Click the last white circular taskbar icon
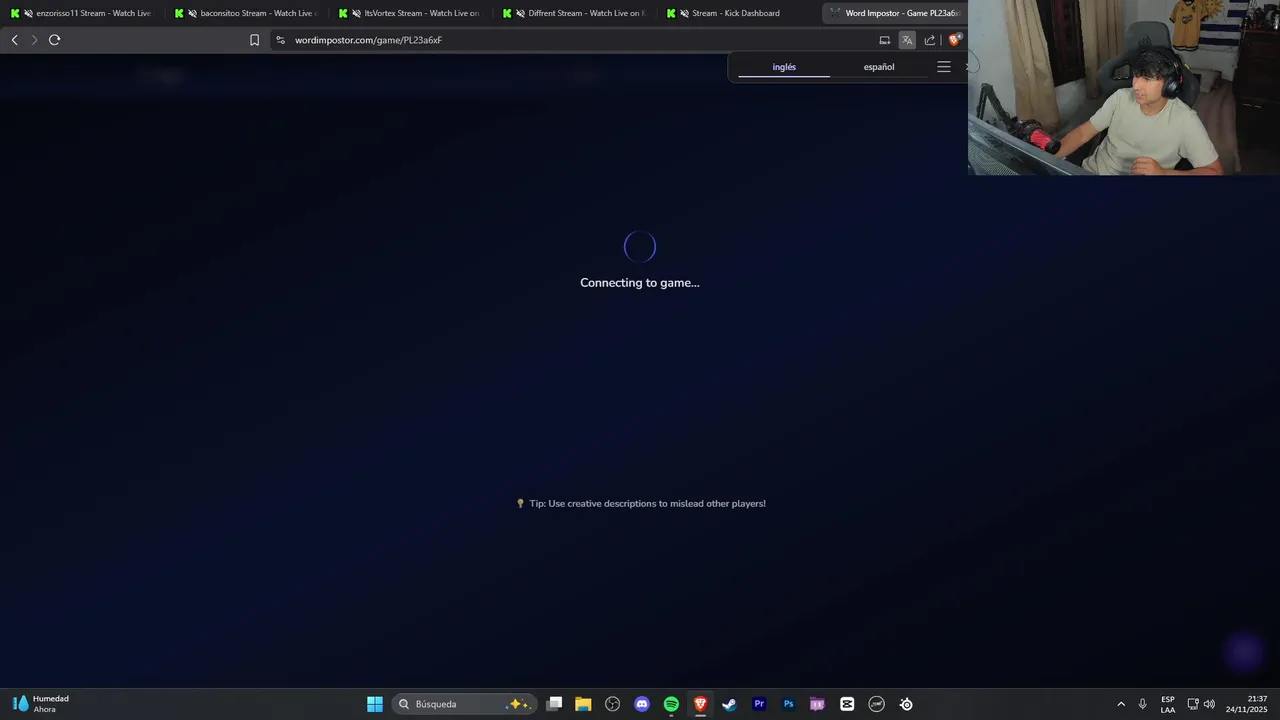 click(x=906, y=704)
